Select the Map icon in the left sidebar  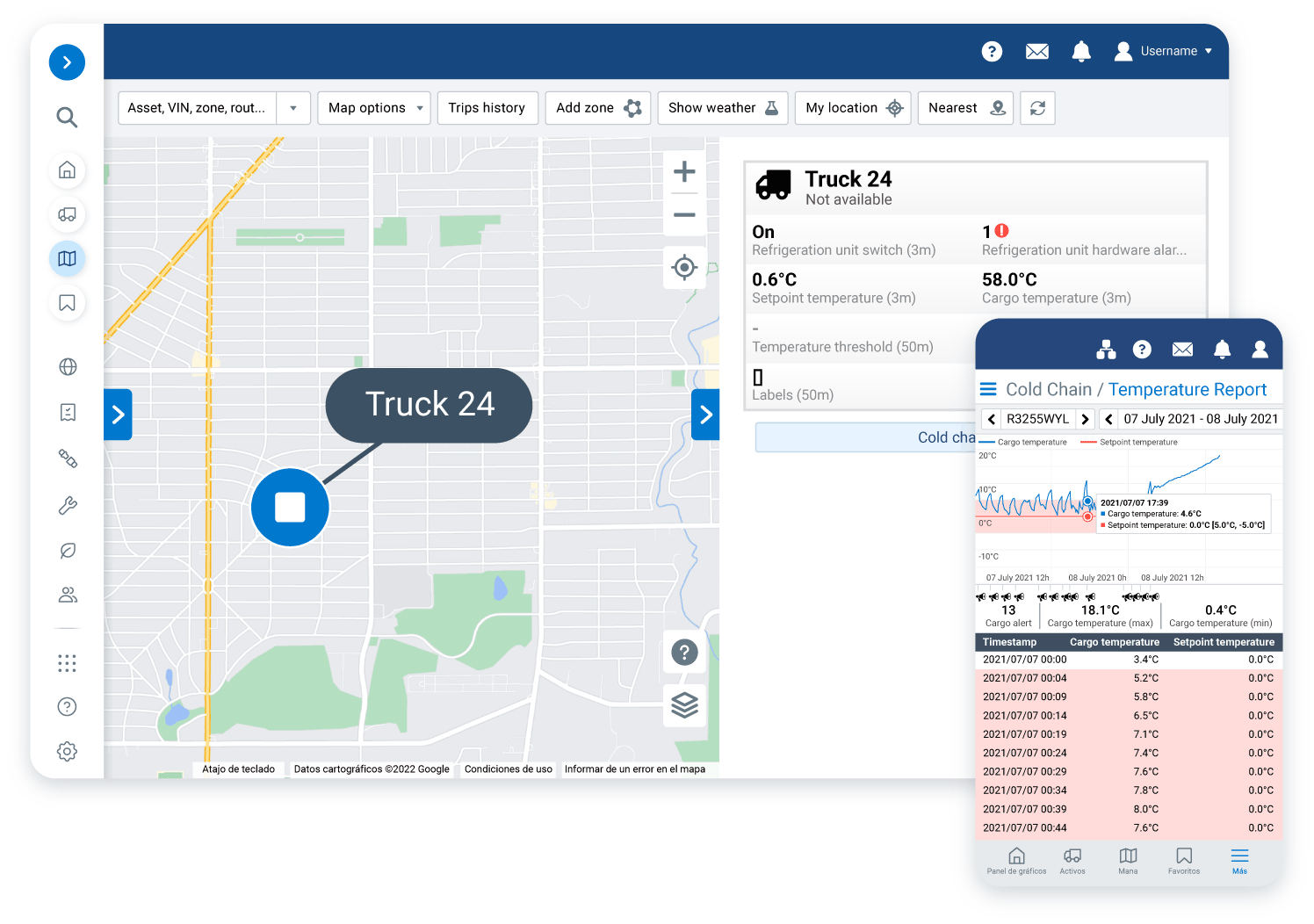(67, 258)
